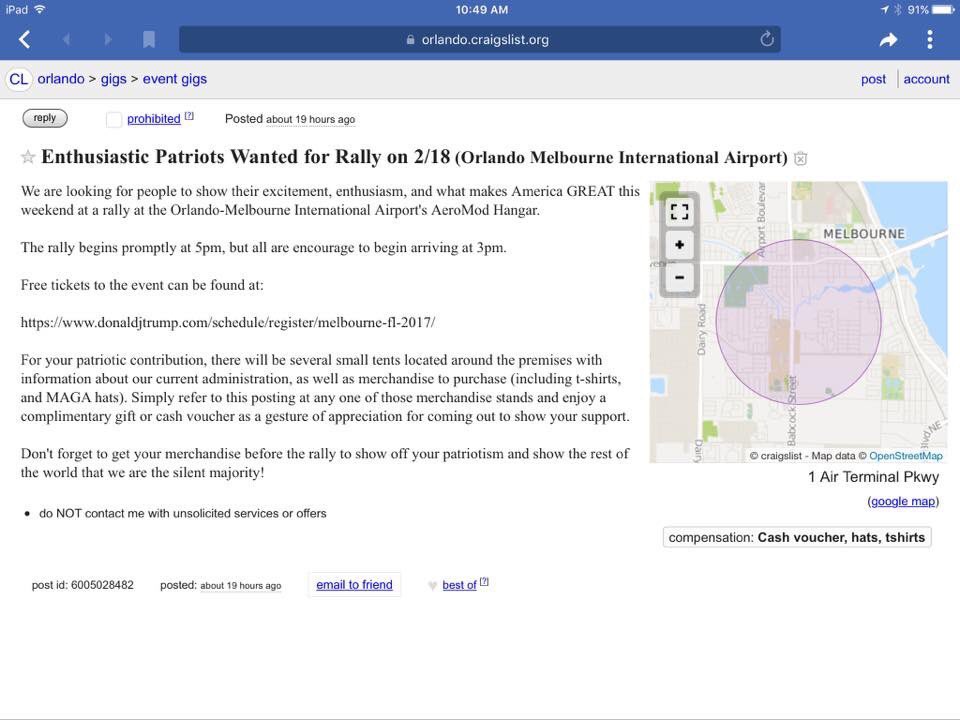
Task: Tap the donaldjtrump.com registration URL text
Action: coord(228,323)
